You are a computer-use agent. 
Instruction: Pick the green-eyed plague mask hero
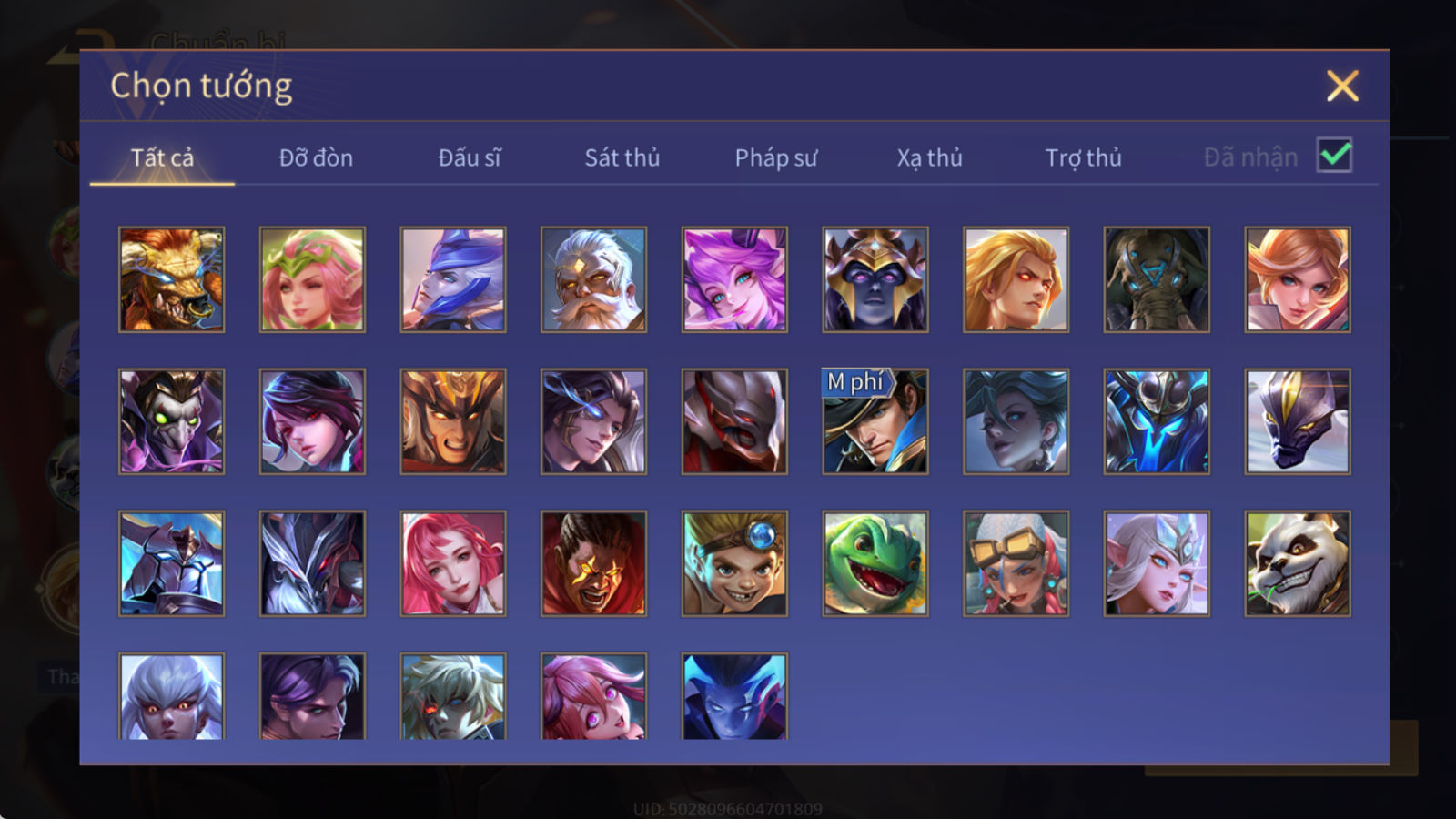[171, 421]
